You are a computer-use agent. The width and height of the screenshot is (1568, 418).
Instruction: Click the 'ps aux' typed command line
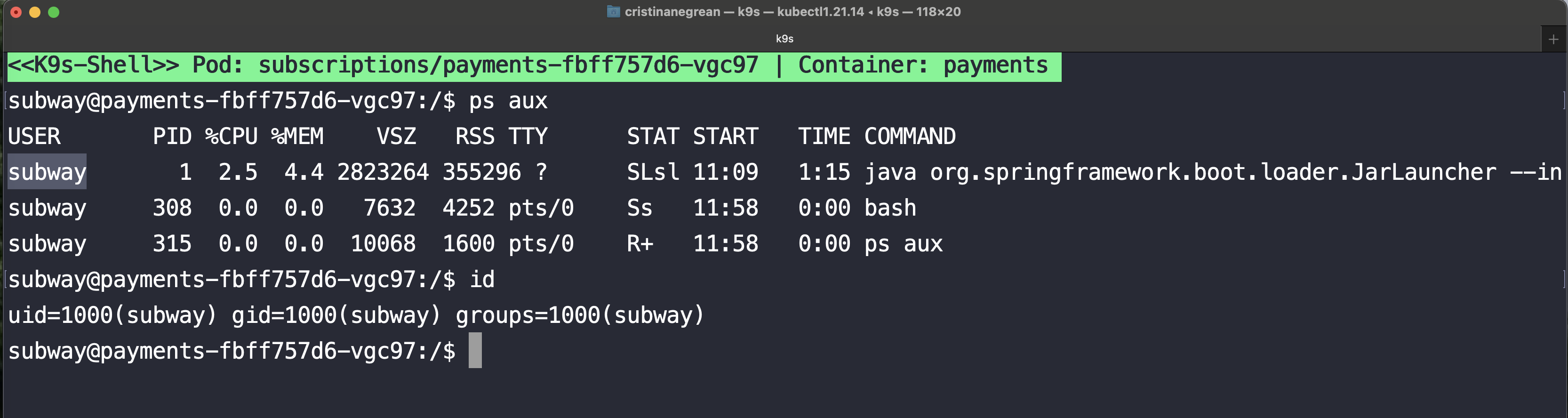(508, 101)
